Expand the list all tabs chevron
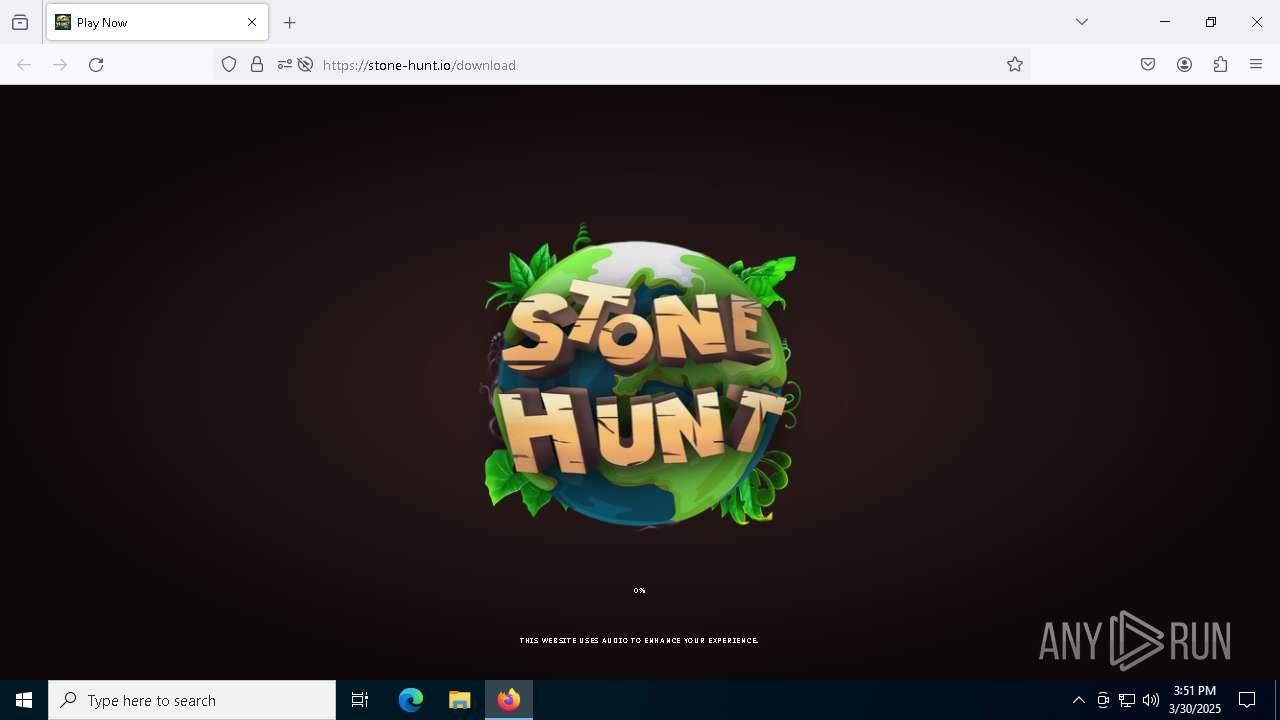The width and height of the screenshot is (1280, 720). click(1082, 22)
